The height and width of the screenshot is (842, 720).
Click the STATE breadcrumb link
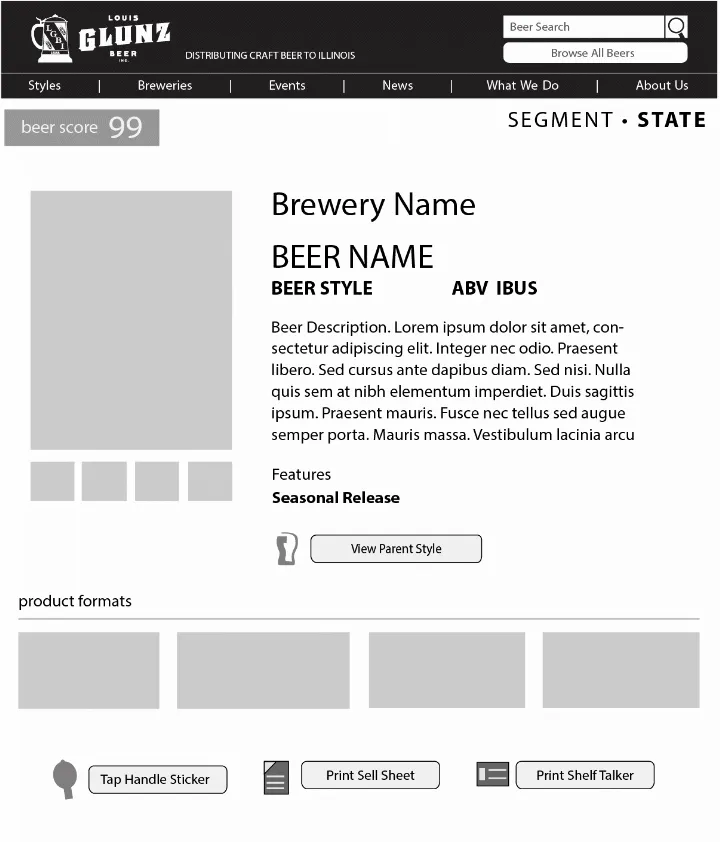click(671, 120)
